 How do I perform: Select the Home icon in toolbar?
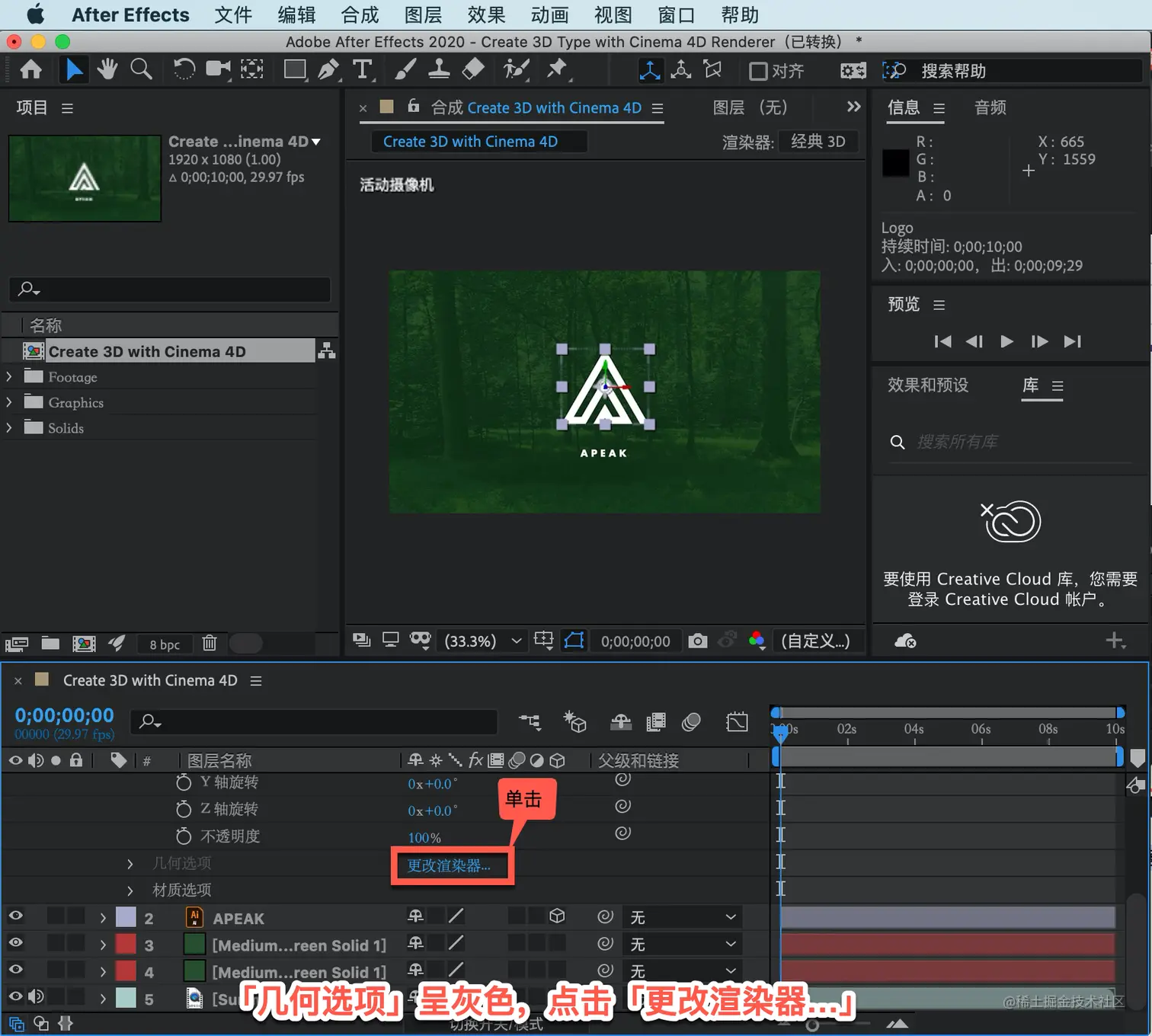tap(30, 70)
